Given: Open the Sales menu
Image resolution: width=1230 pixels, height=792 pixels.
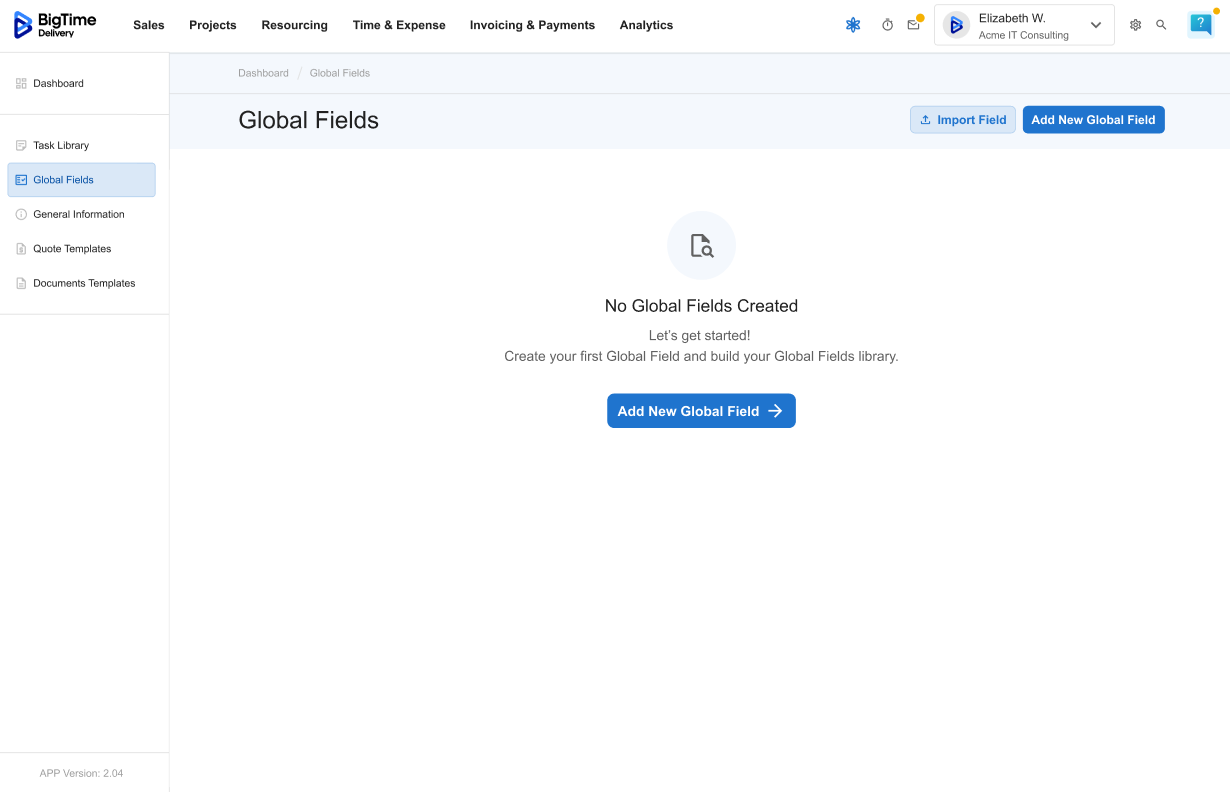Looking at the screenshot, I should [x=148, y=25].
